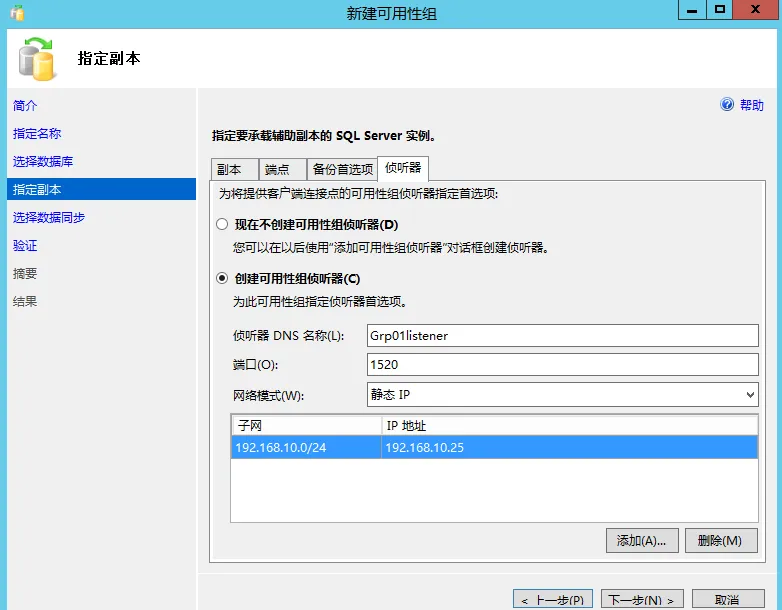
Task: Switch to the 侦听器 tab
Action: pos(403,168)
